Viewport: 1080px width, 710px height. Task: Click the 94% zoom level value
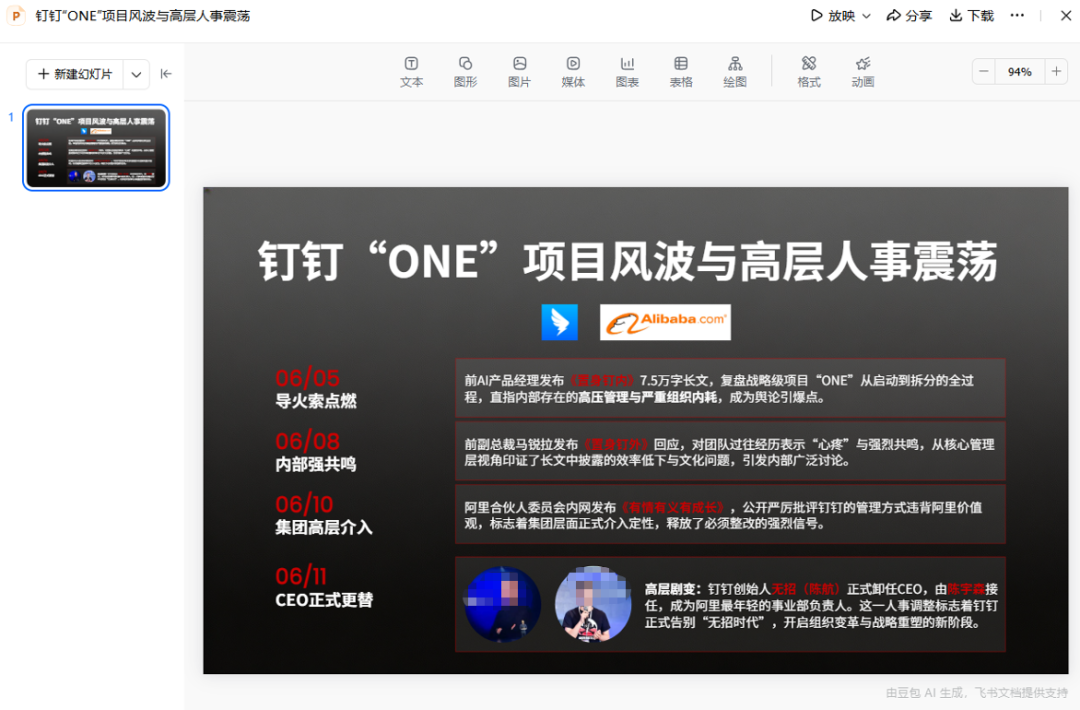pos(1019,72)
